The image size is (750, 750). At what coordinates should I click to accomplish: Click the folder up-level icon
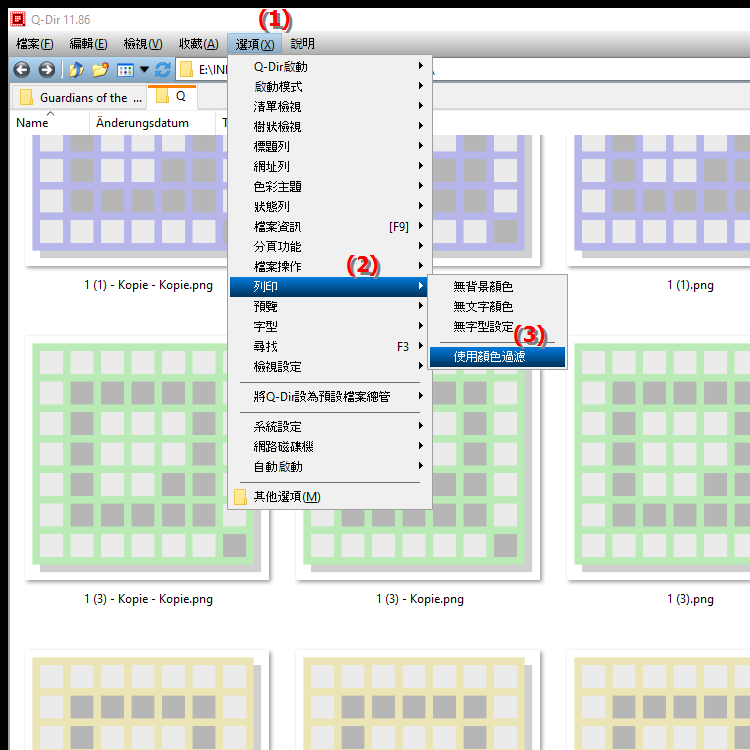coord(76,70)
